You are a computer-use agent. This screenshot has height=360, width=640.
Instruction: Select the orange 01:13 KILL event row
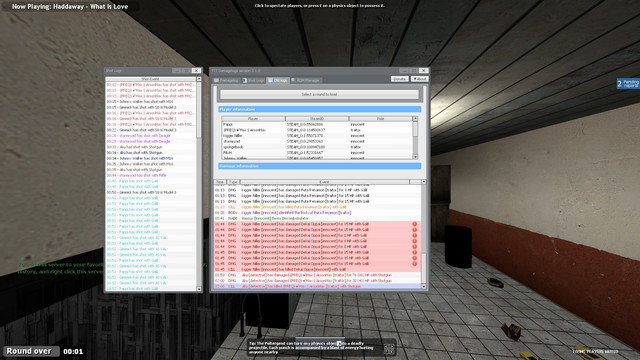318,207
